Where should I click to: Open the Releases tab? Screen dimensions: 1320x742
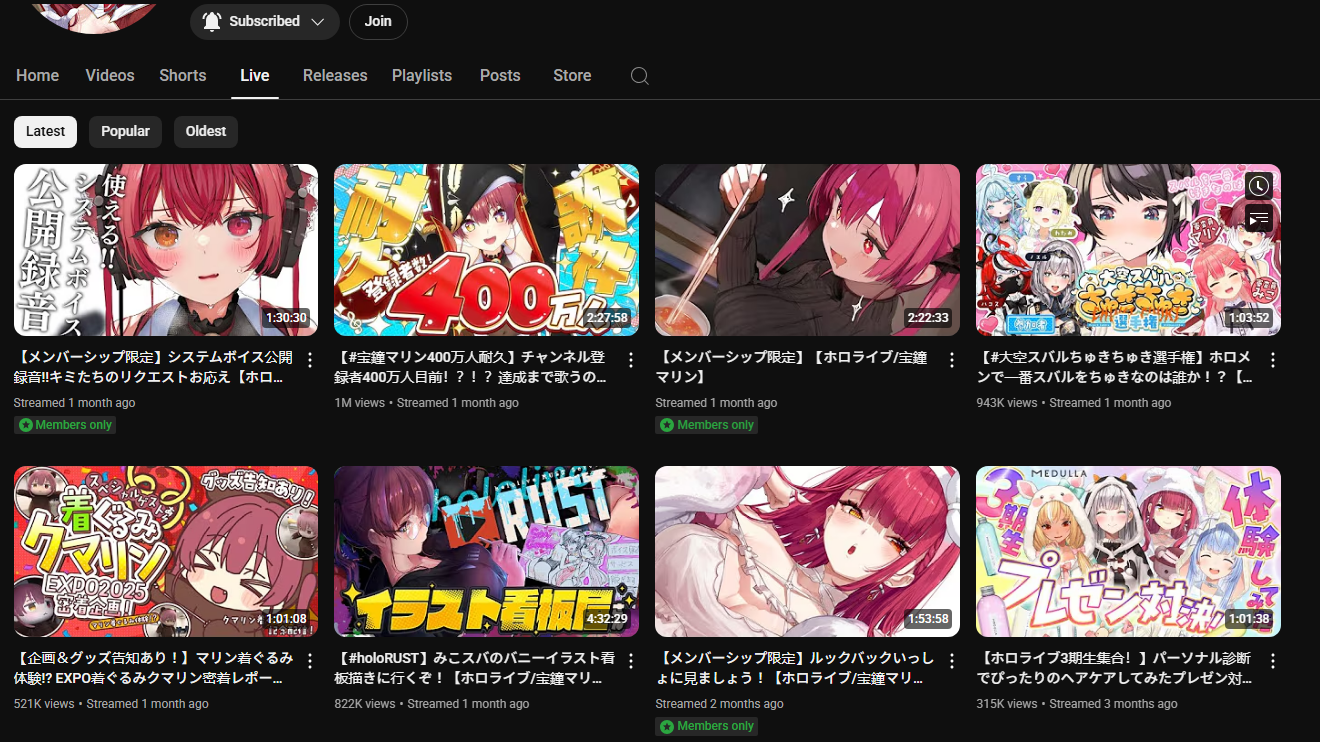[x=335, y=75]
